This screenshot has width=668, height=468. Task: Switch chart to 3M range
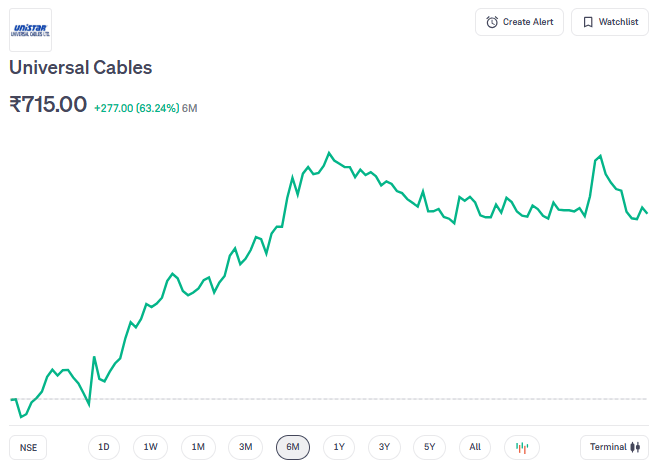point(245,447)
